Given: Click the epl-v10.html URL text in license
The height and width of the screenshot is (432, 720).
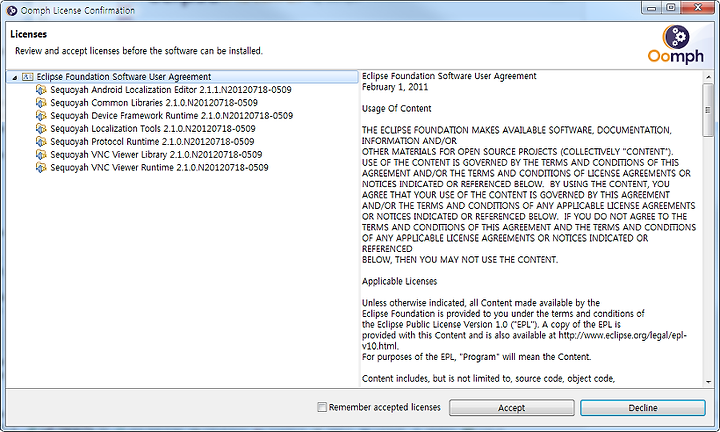Looking at the screenshot, I should (x=524, y=341).
